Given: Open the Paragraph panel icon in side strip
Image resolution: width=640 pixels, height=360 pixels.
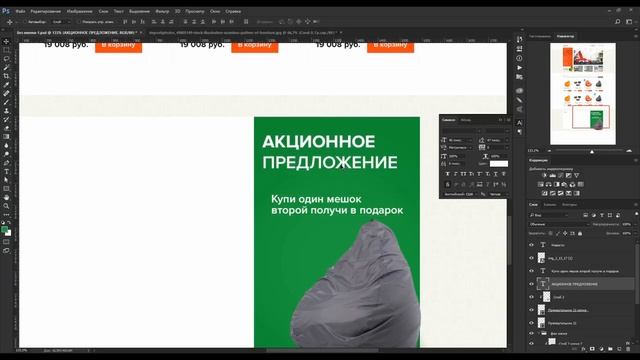Looking at the screenshot, I should click(x=520, y=132).
